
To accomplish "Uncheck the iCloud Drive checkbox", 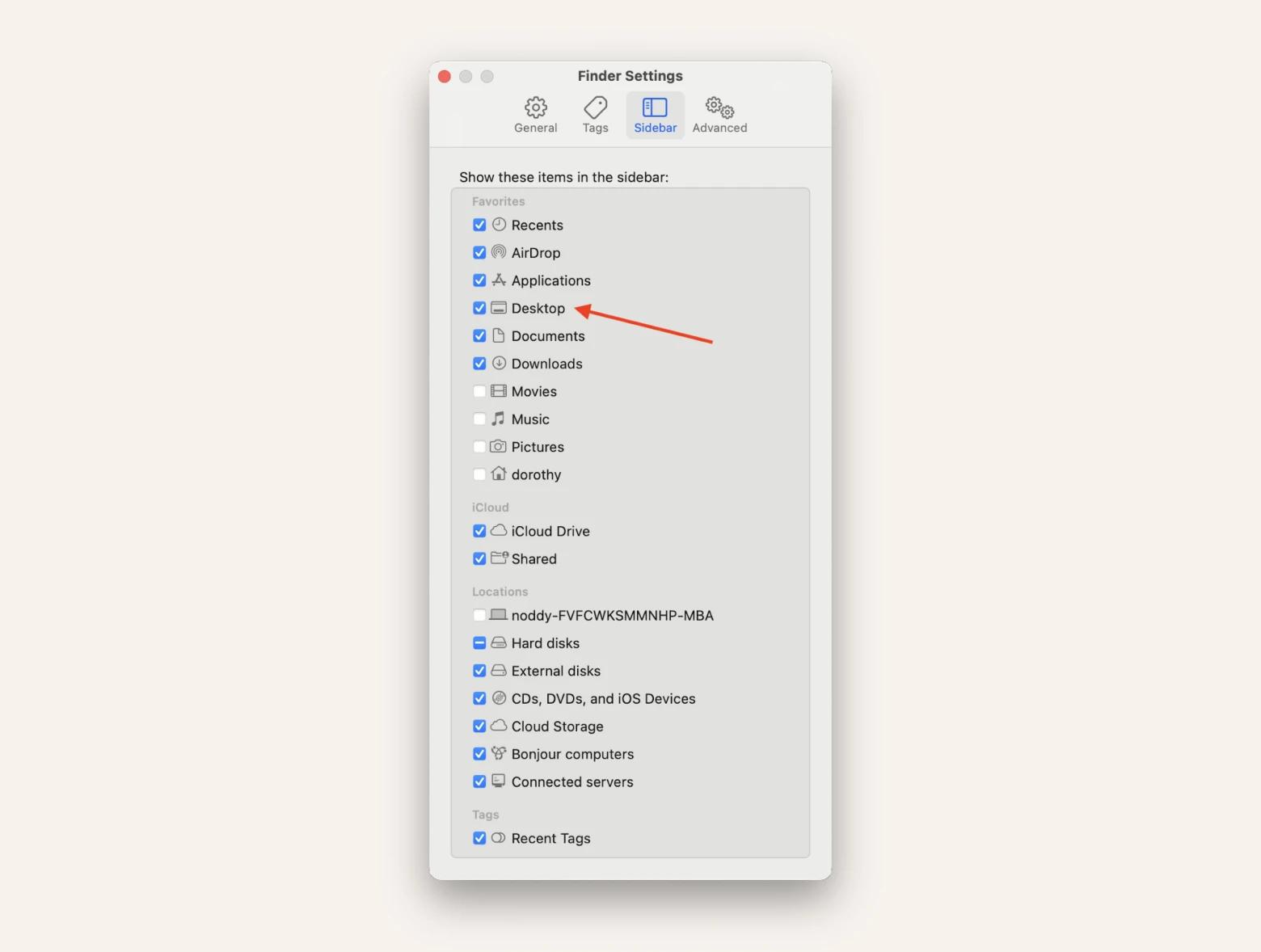I will pos(479,531).
